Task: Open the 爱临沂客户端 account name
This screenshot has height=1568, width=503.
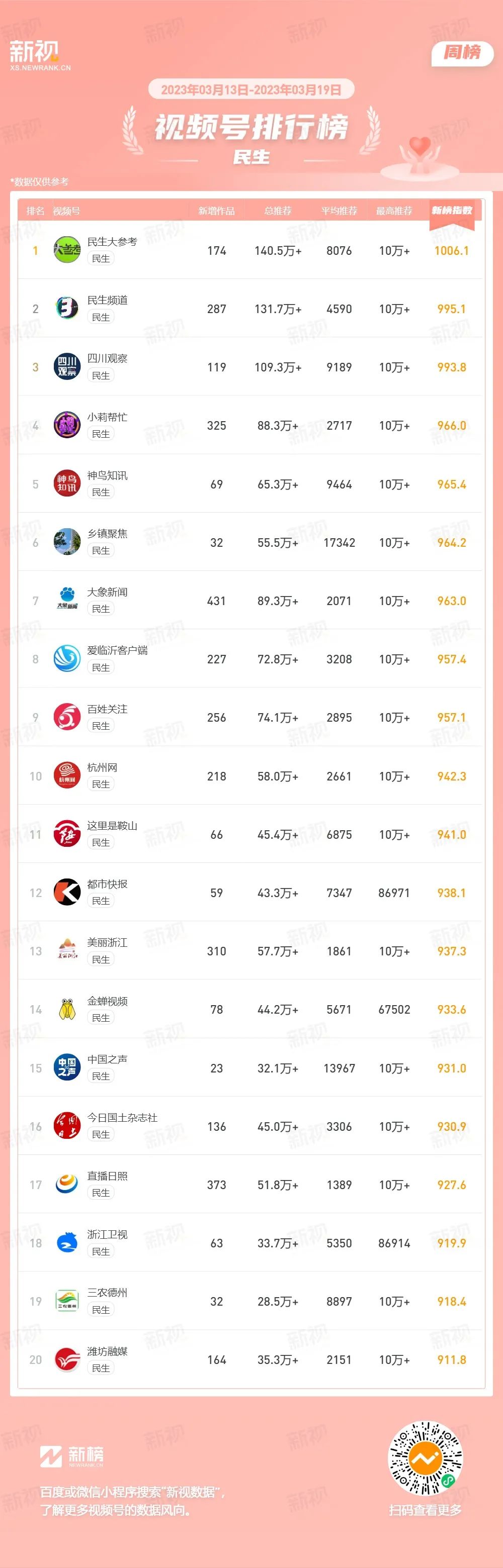Action: point(118,650)
